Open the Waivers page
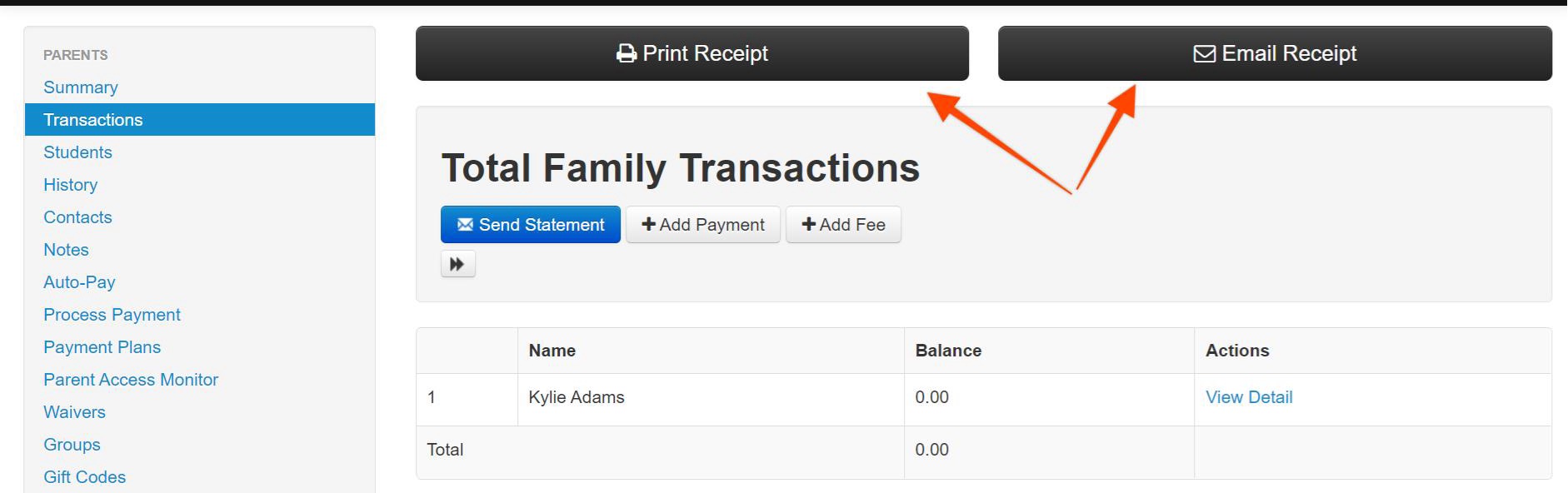Image resolution: width=1568 pixels, height=493 pixels. [74, 412]
